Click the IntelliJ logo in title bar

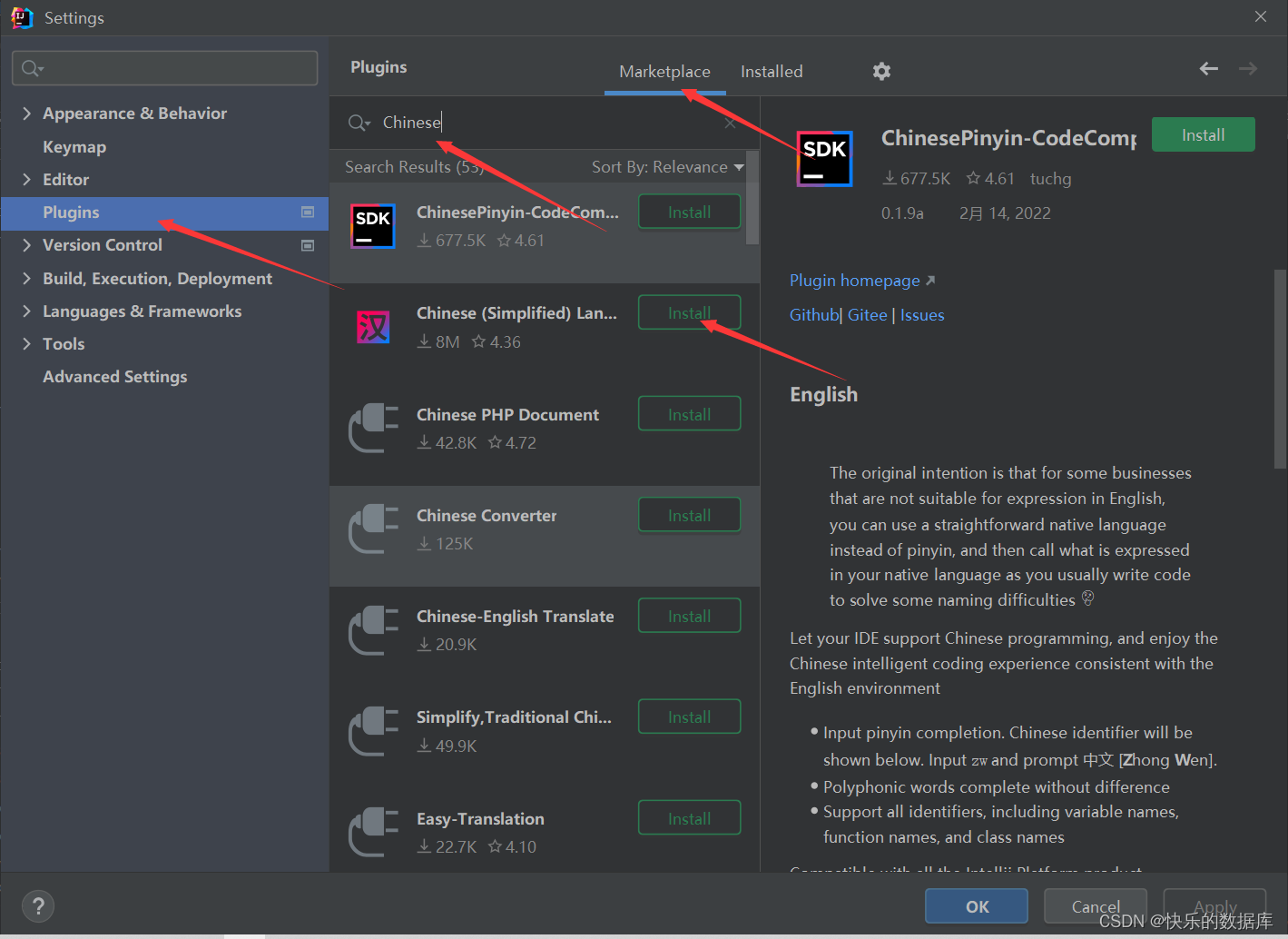pos(22,17)
